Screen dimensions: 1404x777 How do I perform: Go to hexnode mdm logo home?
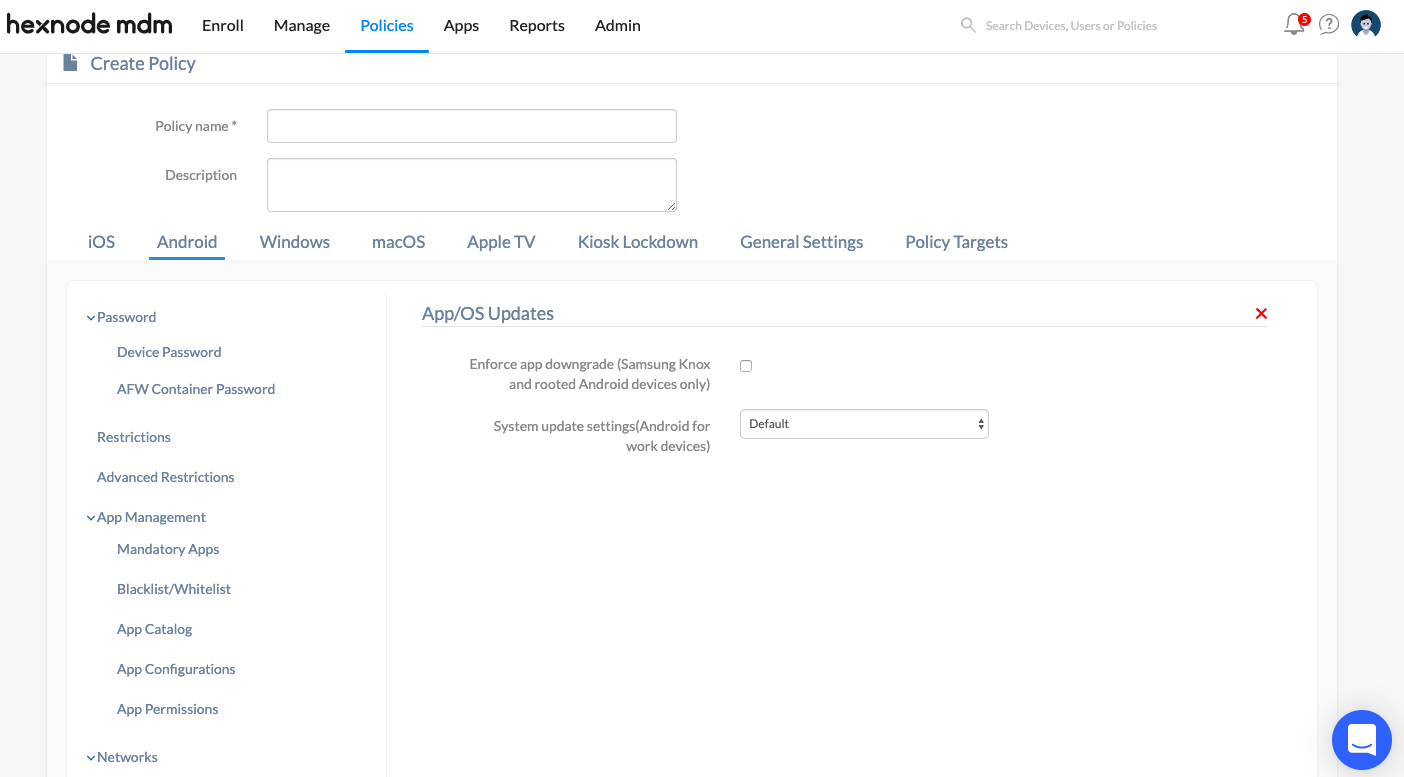click(x=89, y=24)
